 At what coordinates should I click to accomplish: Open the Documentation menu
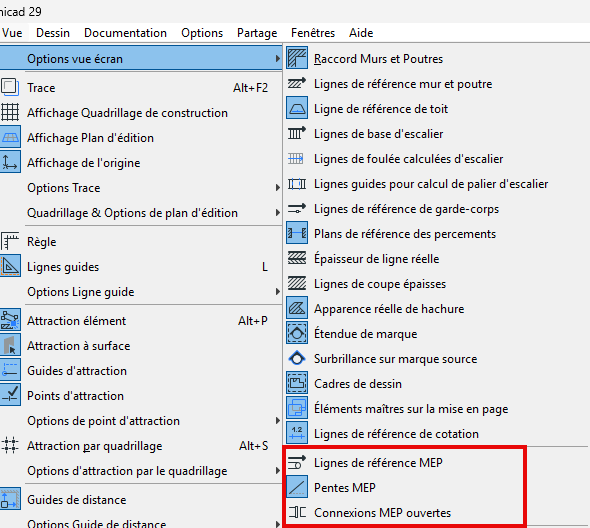click(125, 33)
